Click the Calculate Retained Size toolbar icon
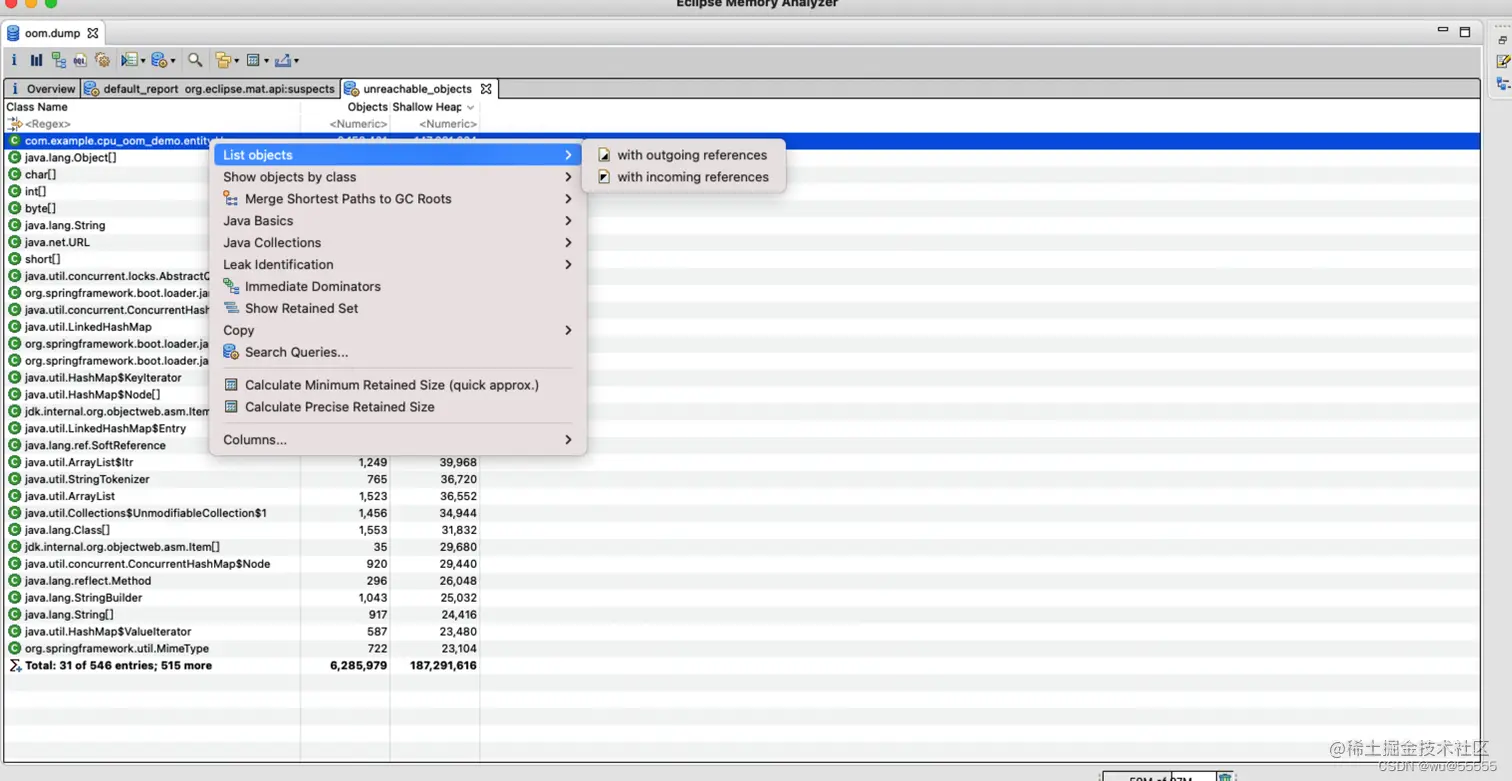The image size is (1512, 781). pyautogui.click(x=253, y=60)
